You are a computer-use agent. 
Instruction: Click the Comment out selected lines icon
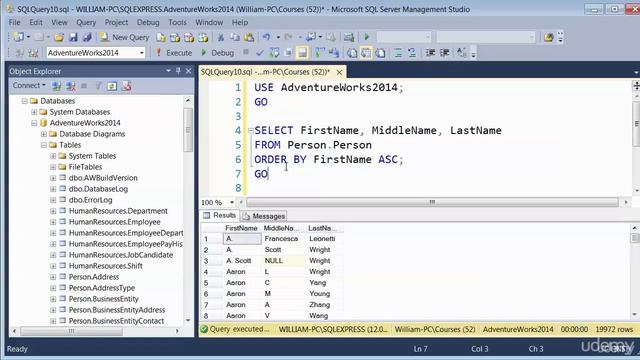(398, 53)
